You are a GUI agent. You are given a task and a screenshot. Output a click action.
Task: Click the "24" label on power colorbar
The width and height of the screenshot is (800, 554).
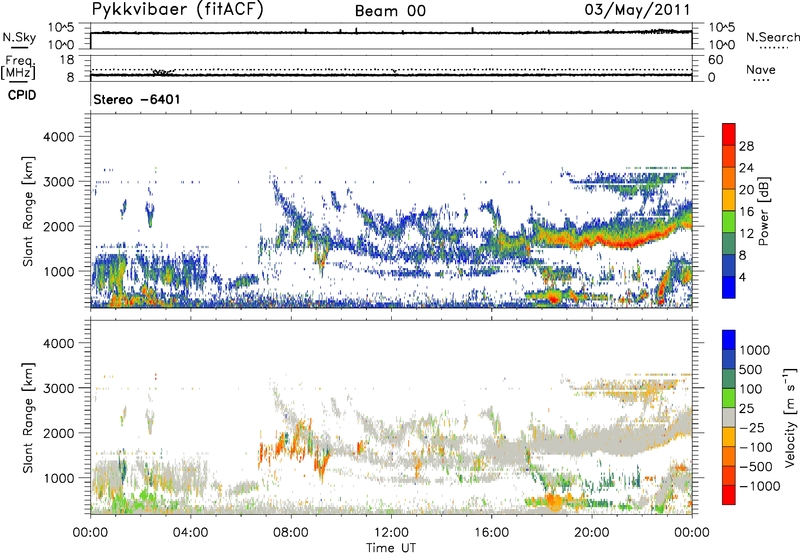pos(746,168)
